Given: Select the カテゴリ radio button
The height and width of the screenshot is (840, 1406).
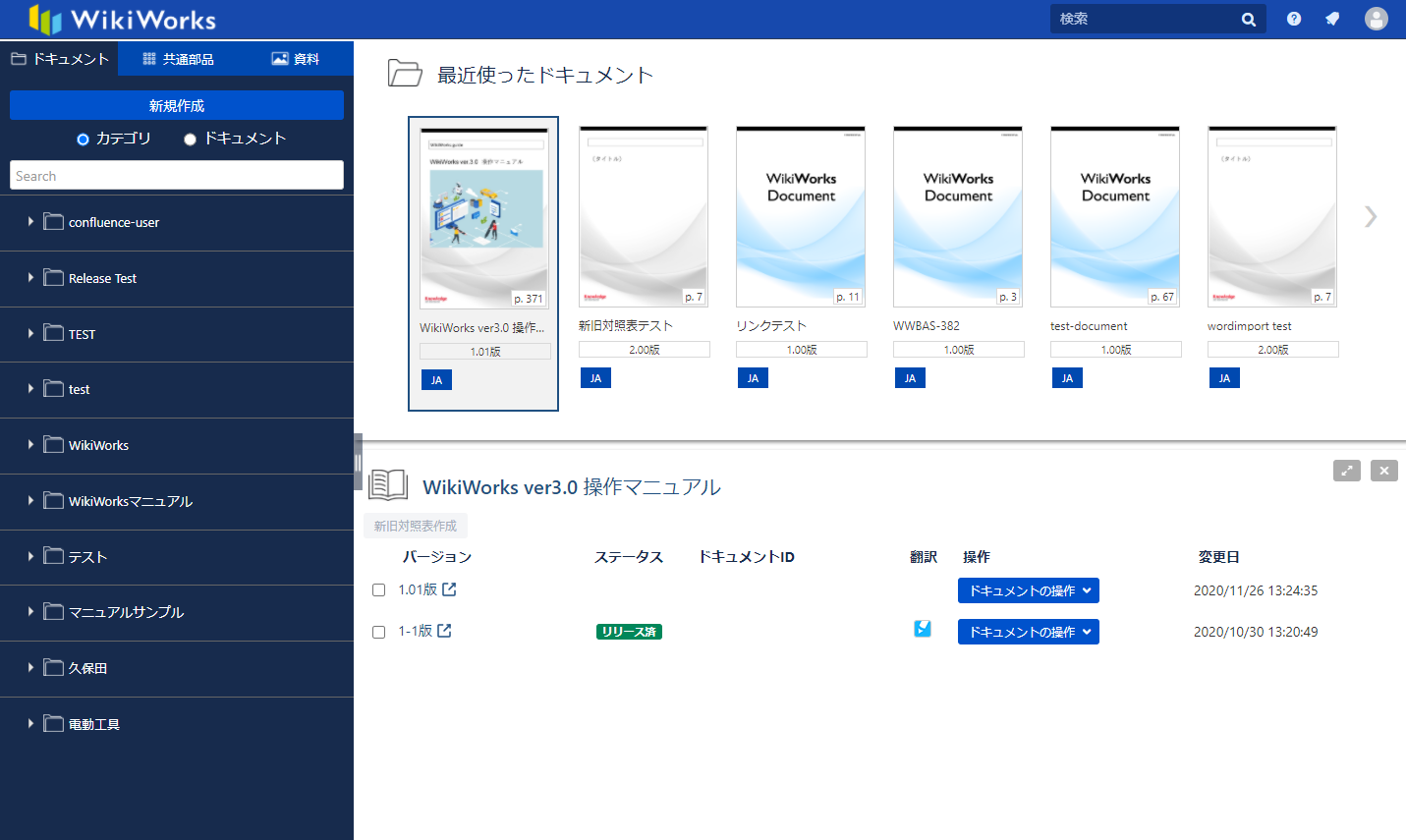Looking at the screenshot, I should click(x=84, y=140).
